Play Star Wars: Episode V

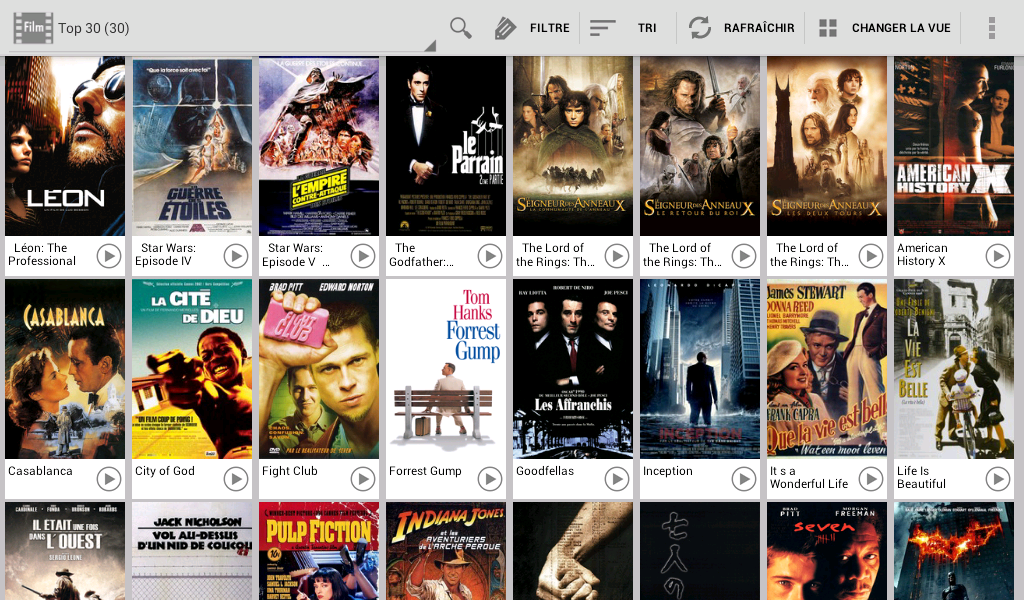pyautogui.click(x=362, y=256)
